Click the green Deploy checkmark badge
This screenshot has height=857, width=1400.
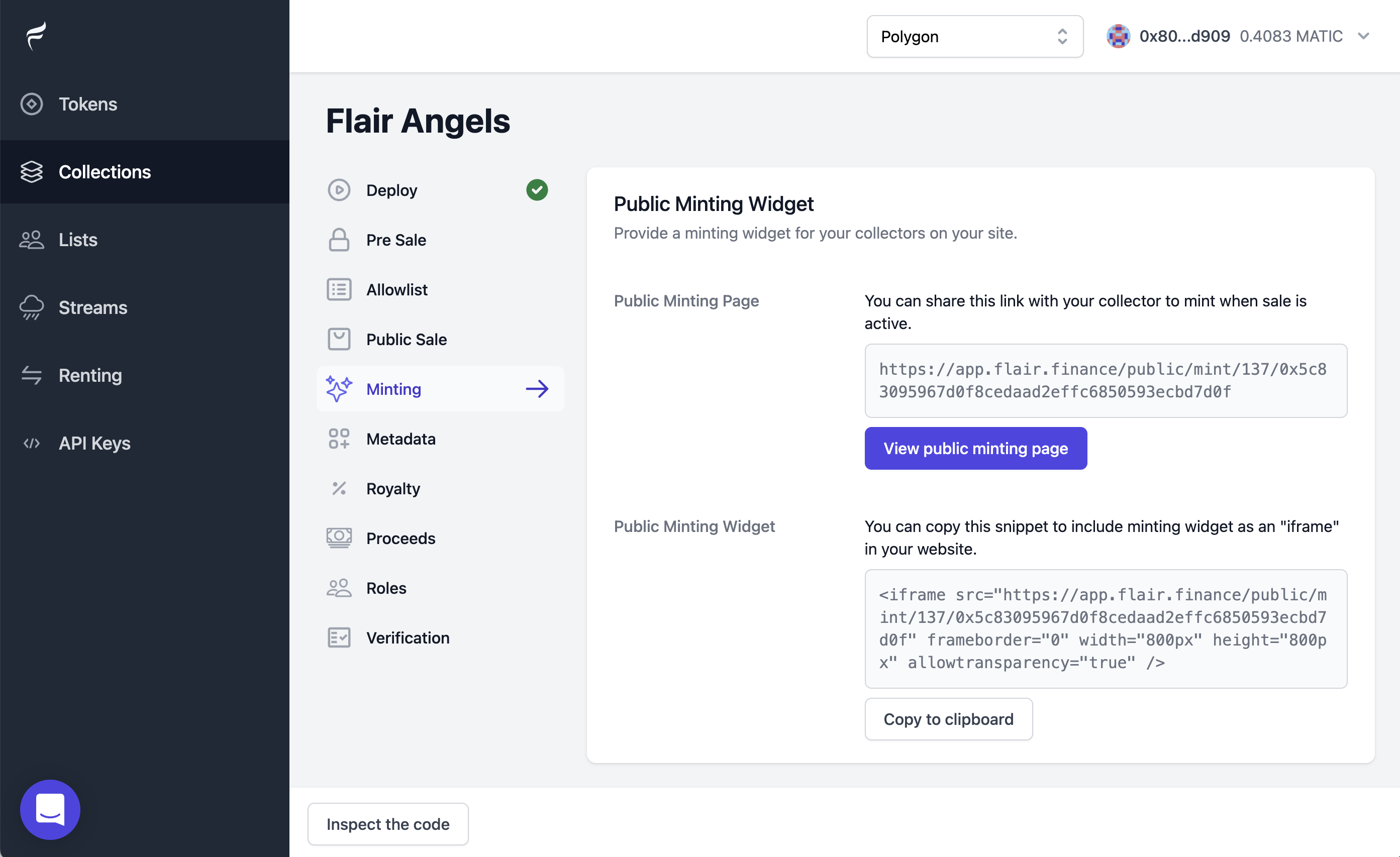pos(537,190)
